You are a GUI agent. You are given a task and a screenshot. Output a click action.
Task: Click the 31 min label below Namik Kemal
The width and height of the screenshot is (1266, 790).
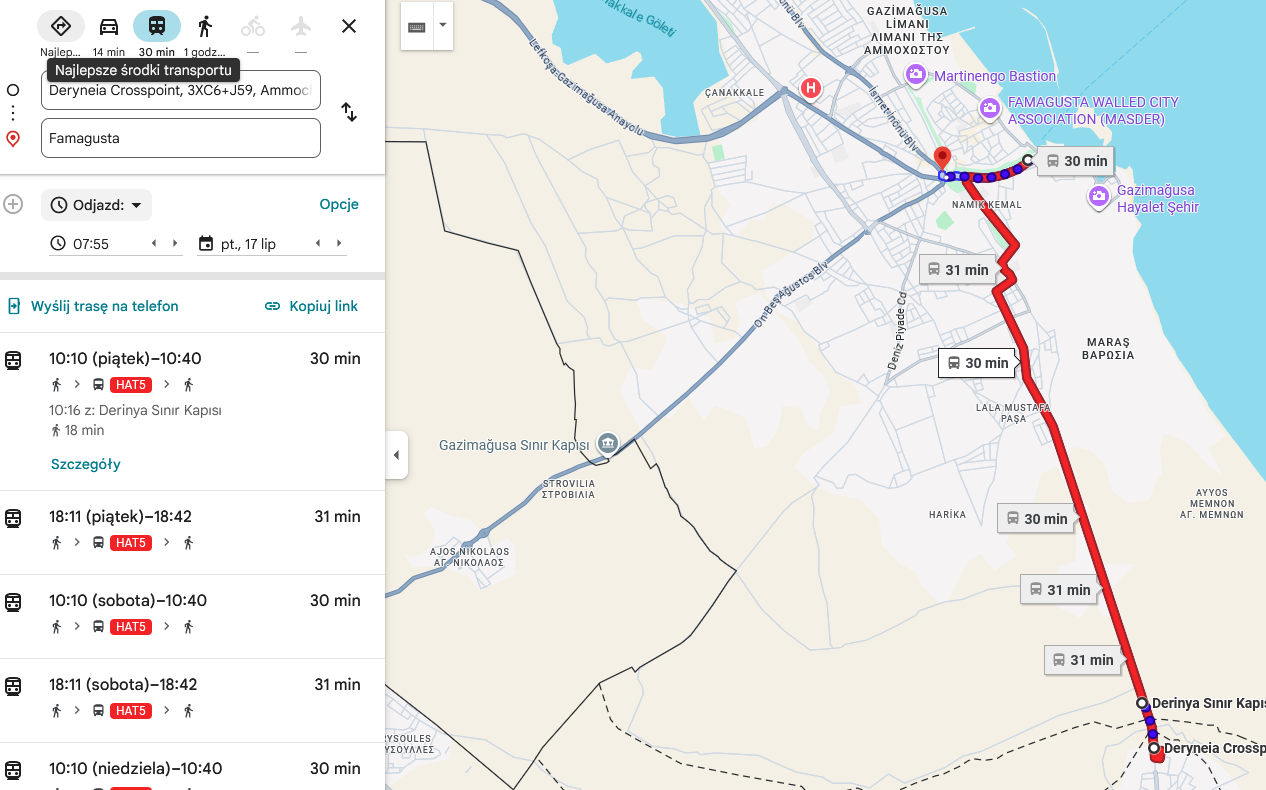(x=957, y=269)
